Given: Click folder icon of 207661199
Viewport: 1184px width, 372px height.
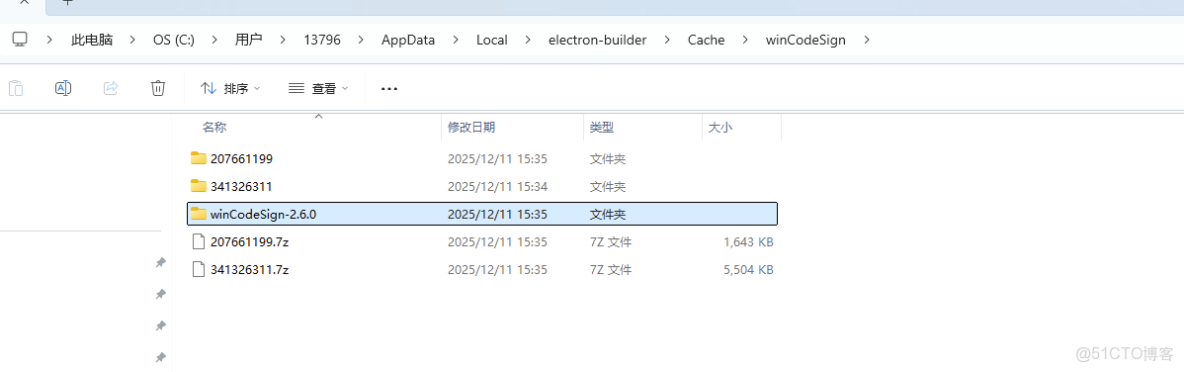Looking at the screenshot, I should tap(199, 158).
